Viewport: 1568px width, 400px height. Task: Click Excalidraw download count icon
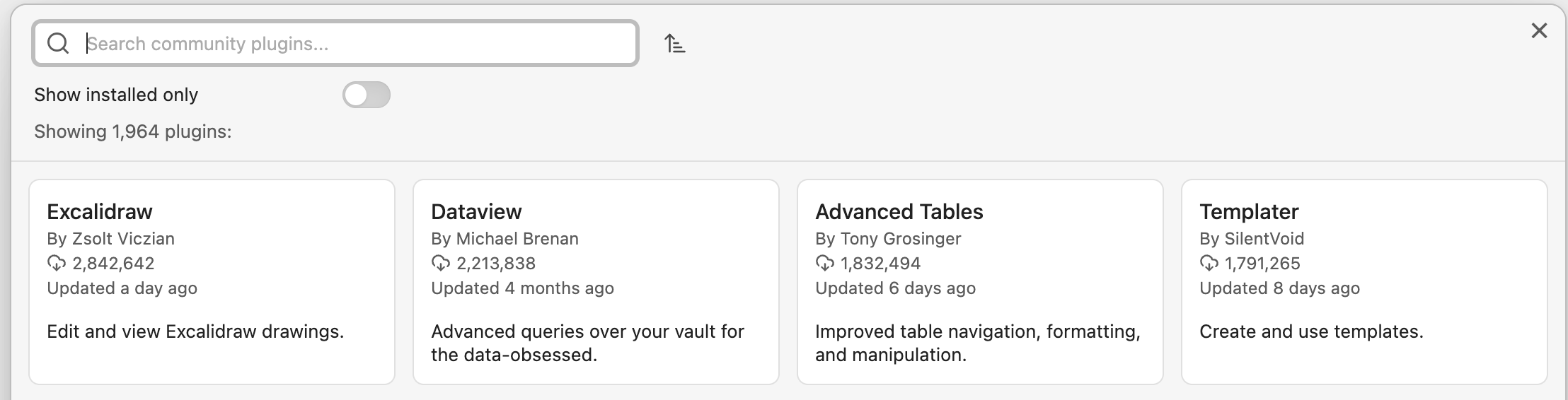(56, 264)
